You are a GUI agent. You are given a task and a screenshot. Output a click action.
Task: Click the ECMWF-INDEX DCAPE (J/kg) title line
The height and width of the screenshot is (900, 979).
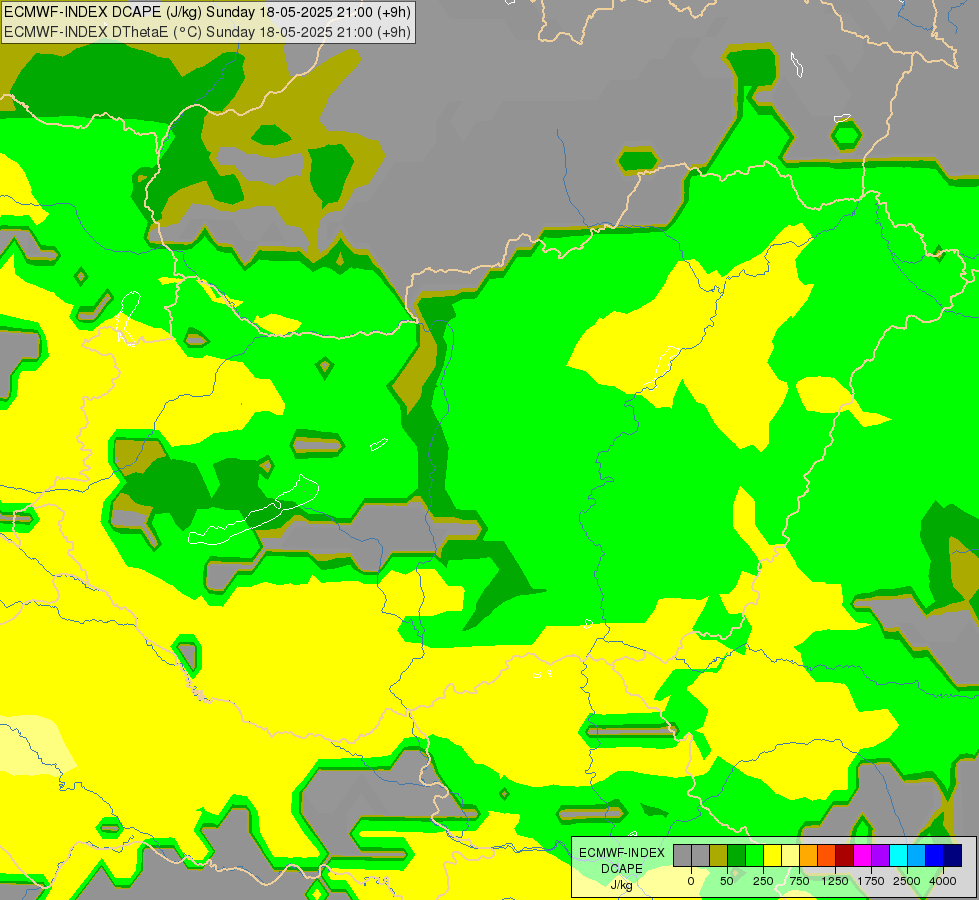pyautogui.click(x=207, y=12)
